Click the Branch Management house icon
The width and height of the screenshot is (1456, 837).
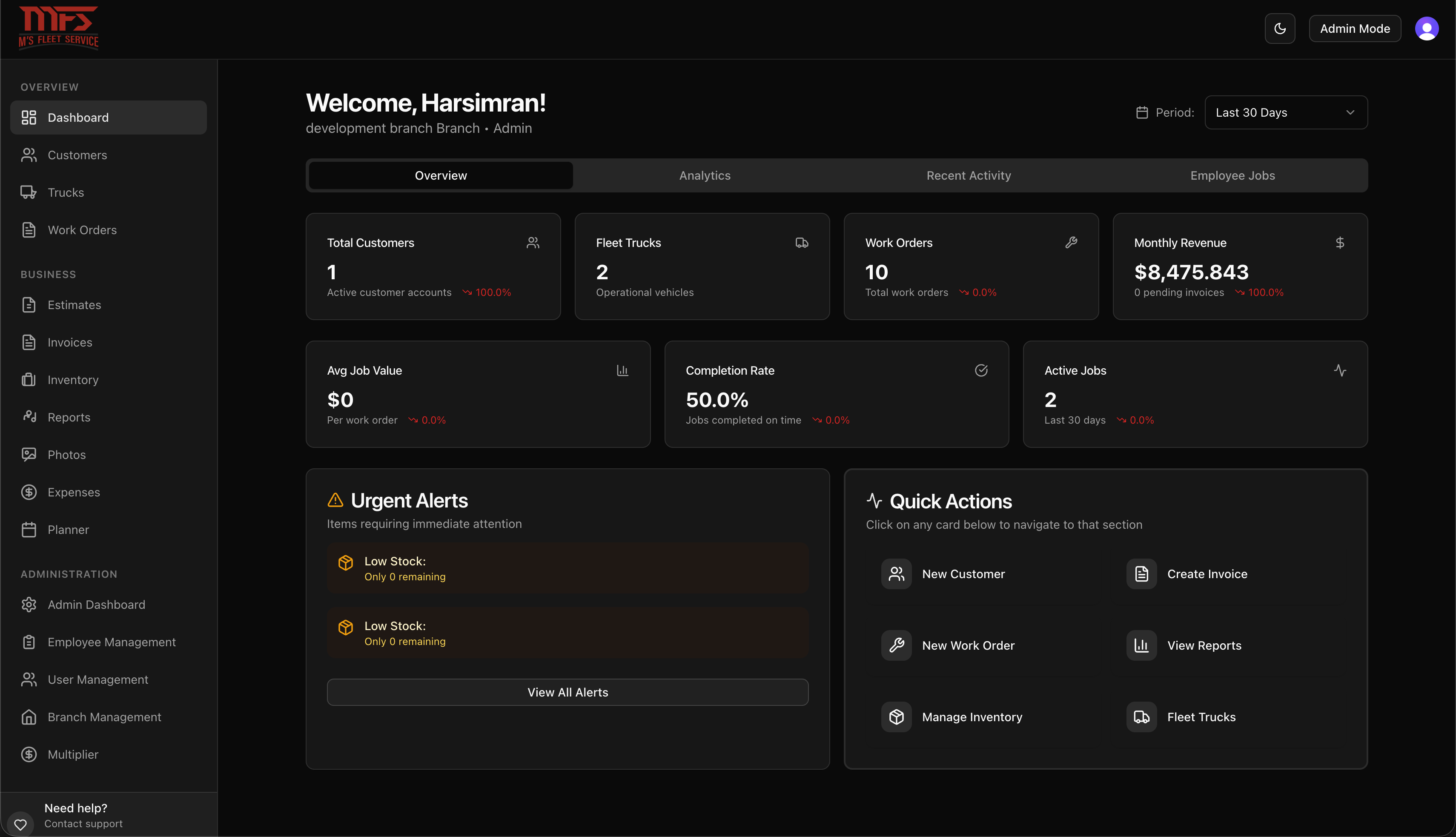(x=29, y=717)
